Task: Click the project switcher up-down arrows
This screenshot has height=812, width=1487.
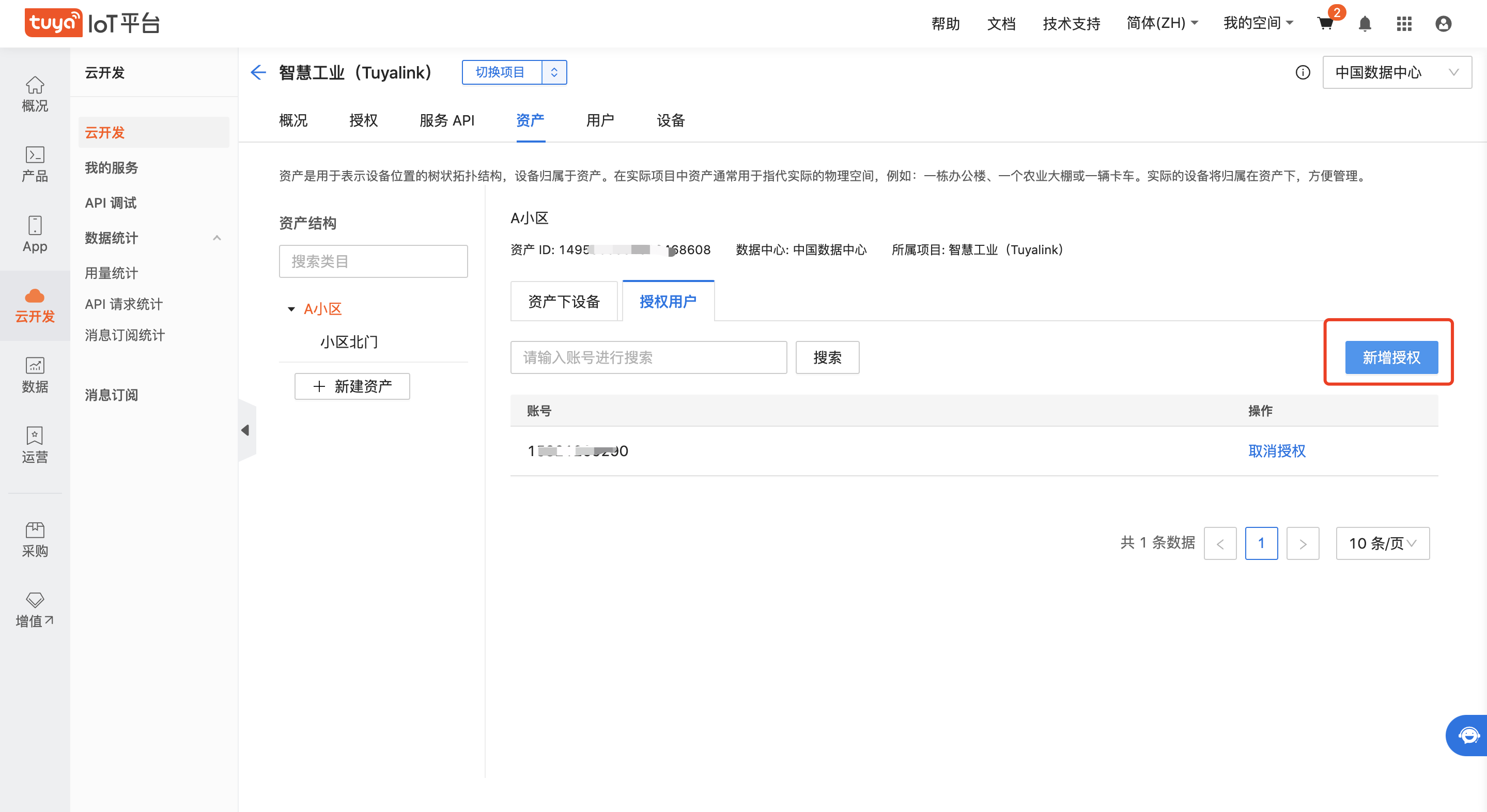Action: (x=554, y=72)
